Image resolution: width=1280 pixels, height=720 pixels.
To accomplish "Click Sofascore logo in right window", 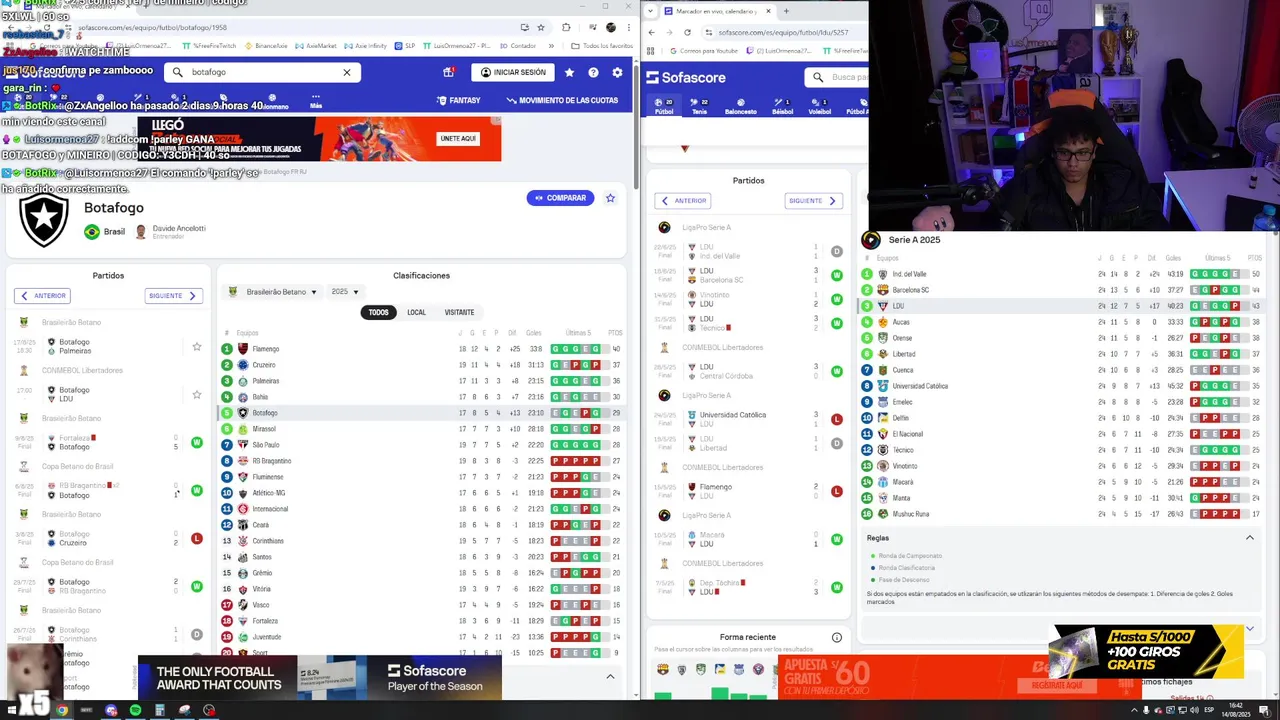I will 686,77.
